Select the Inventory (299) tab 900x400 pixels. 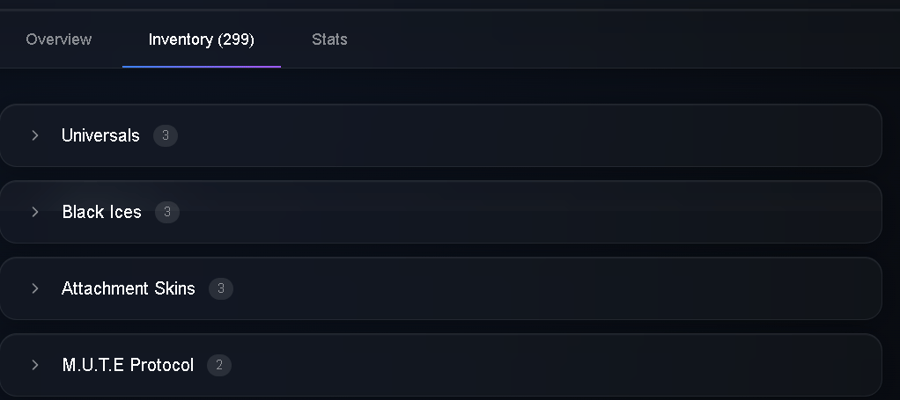(x=201, y=40)
